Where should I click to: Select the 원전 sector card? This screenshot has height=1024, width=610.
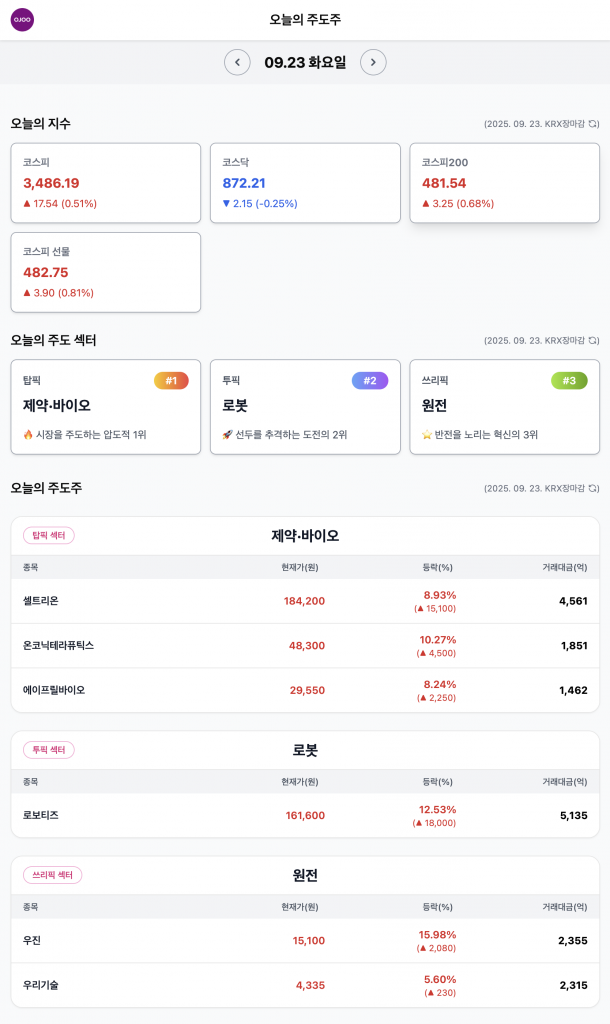coord(504,408)
